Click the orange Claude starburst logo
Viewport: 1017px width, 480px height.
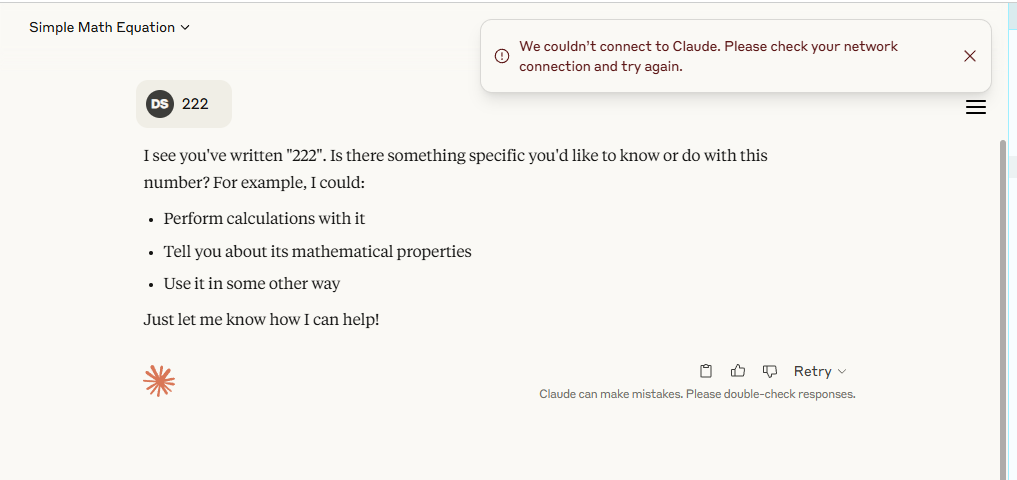click(x=159, y=381)
